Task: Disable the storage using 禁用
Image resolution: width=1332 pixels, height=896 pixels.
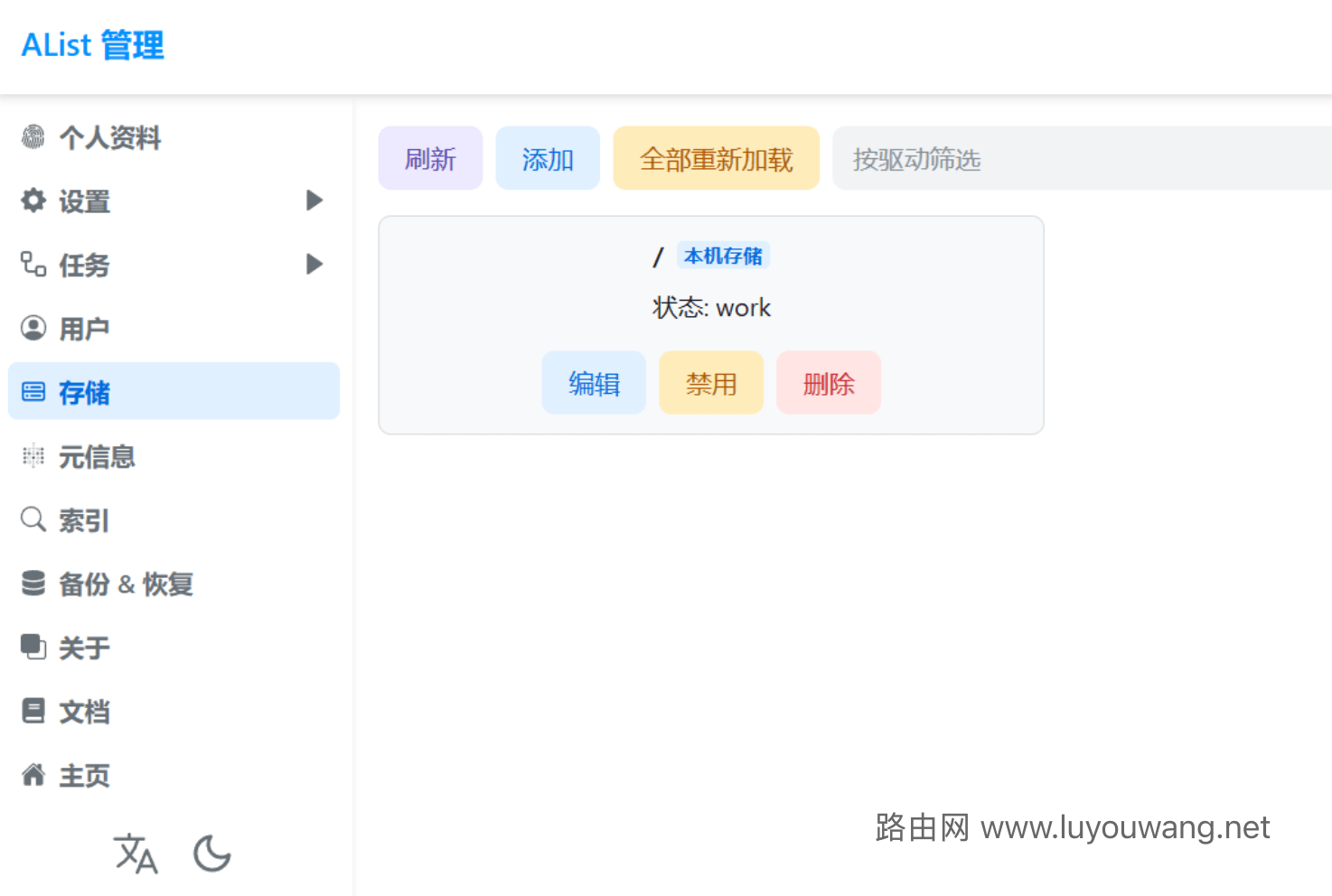Action: pyautogui.click(x=711, y=383)
